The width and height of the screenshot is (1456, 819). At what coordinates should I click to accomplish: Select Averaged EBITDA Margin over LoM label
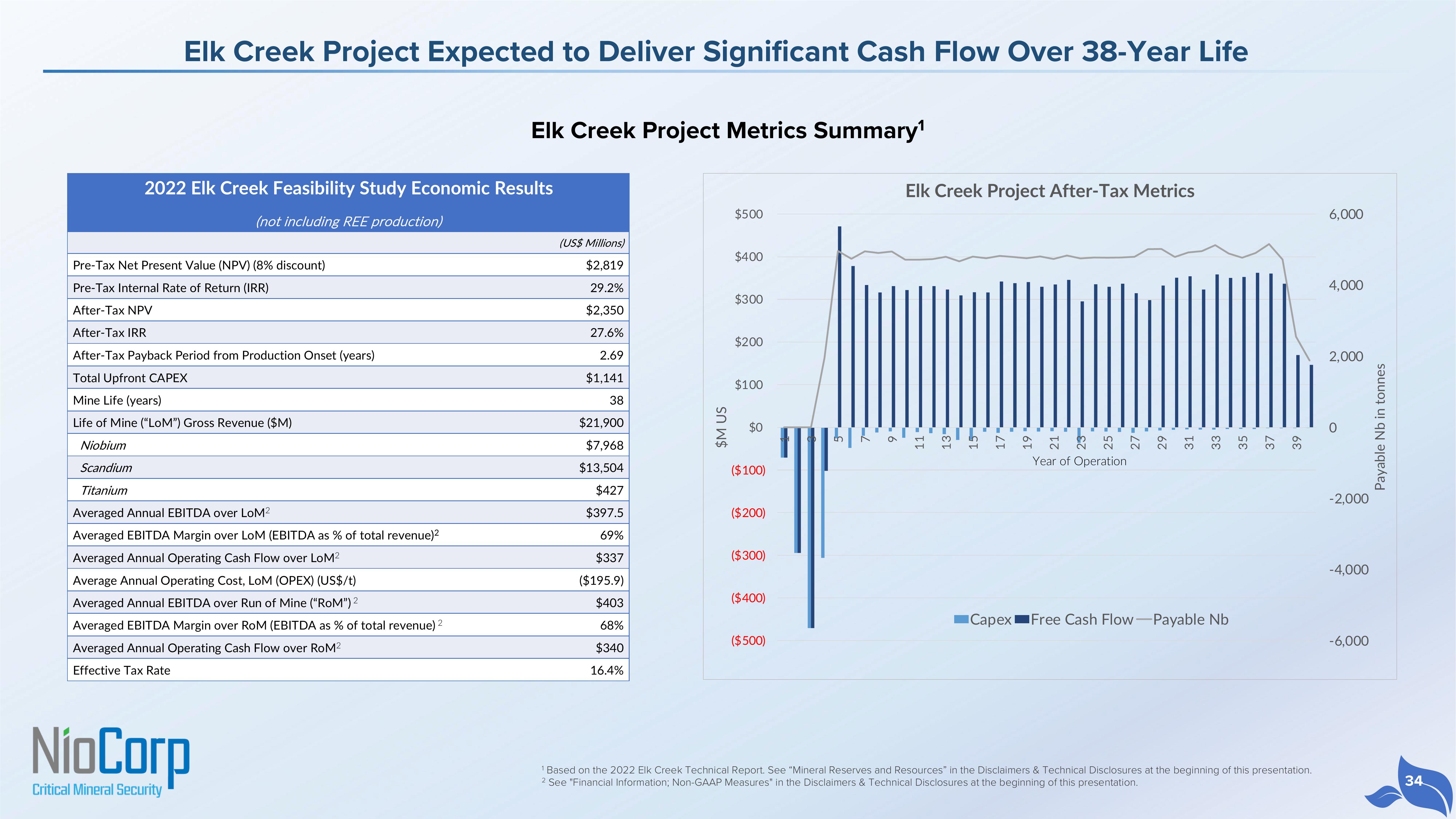pyautogui.click(x=256, y=535)
